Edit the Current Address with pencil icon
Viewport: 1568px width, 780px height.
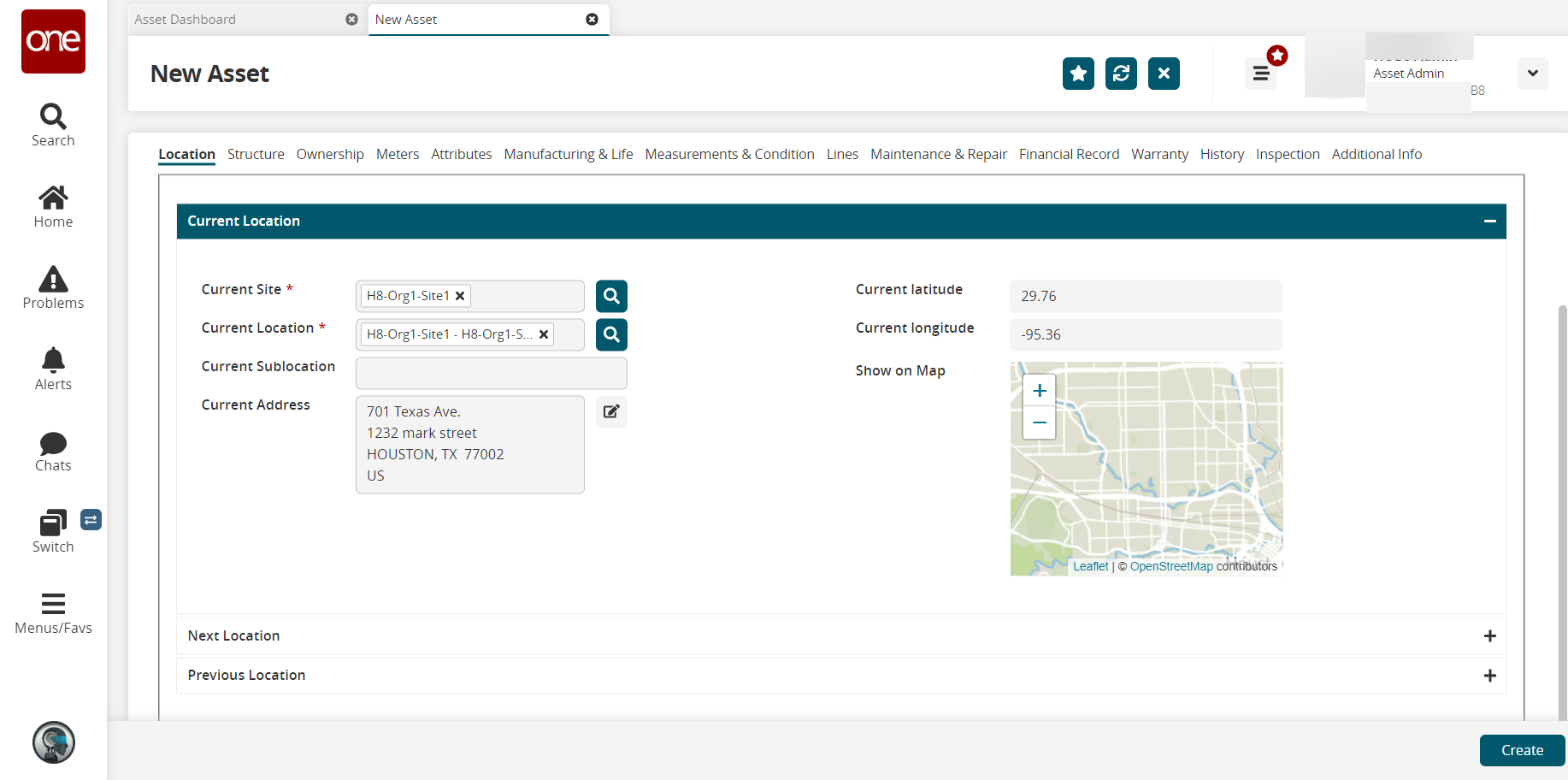(x=611, y=411)
